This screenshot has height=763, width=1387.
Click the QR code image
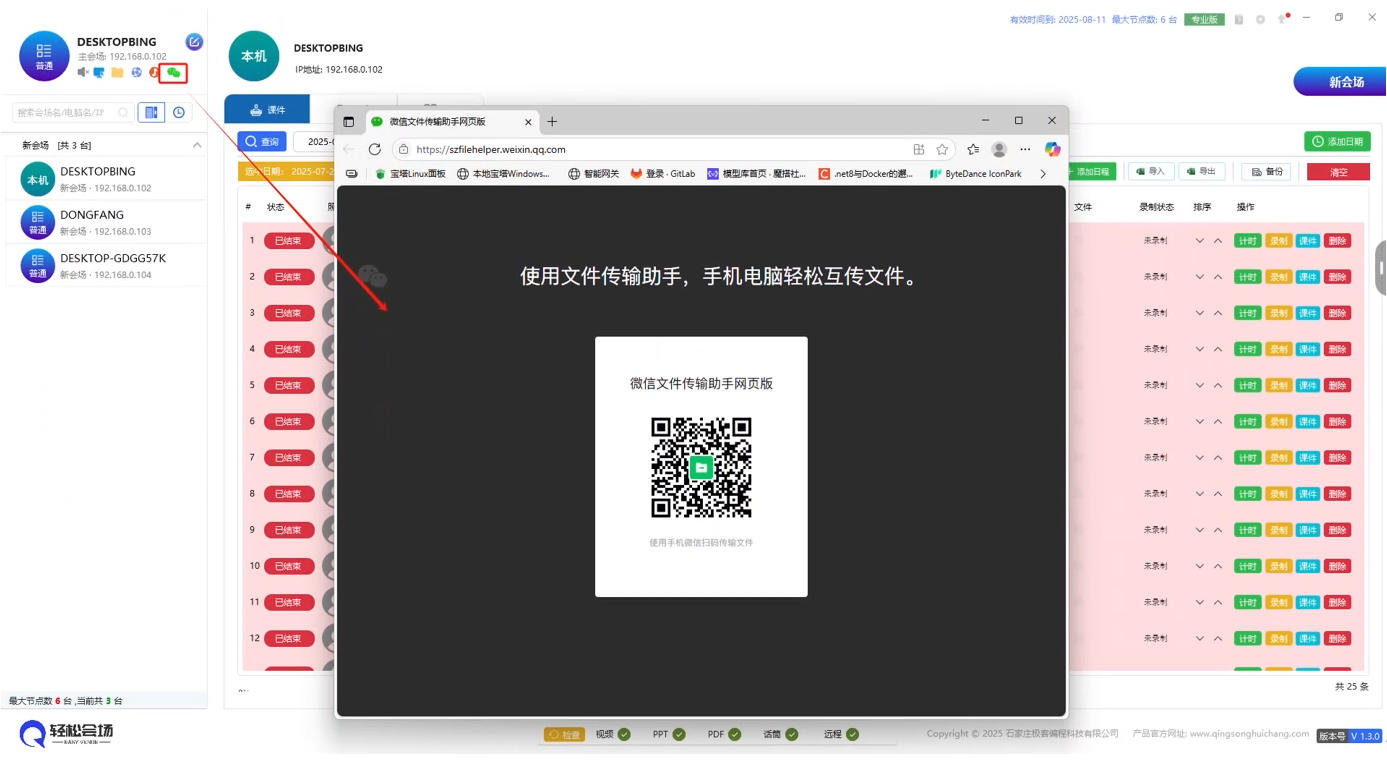tap(701, 467)
